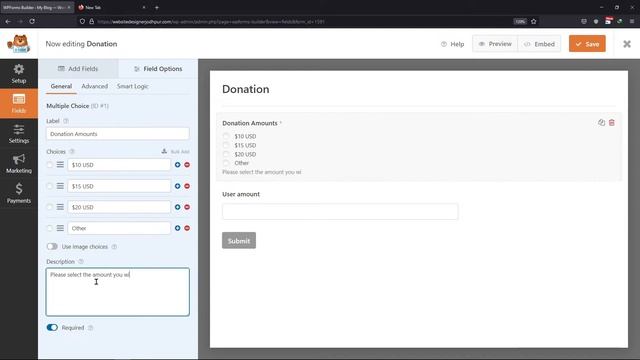The width and height of the screenshot is (640, 360).
Task: Select Other radio in form preview
Action: point(226,163)
